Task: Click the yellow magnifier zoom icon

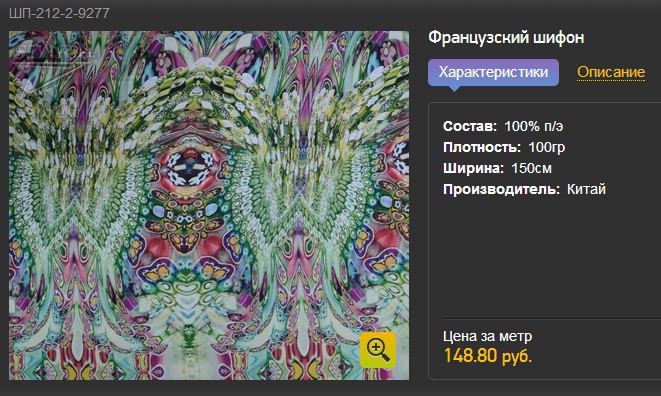Action: coord(378,350)
